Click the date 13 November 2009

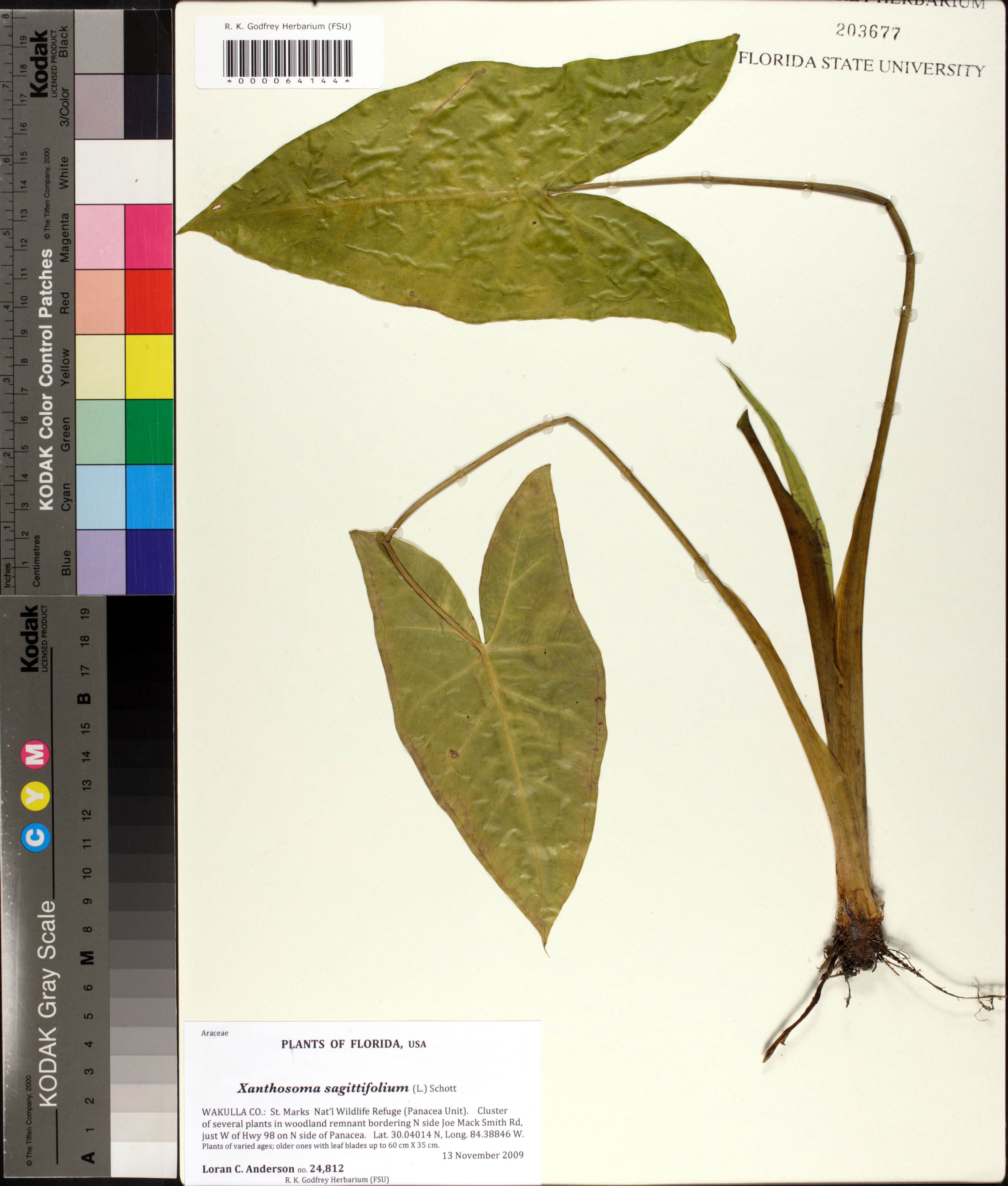click(x=483, y=1155)
